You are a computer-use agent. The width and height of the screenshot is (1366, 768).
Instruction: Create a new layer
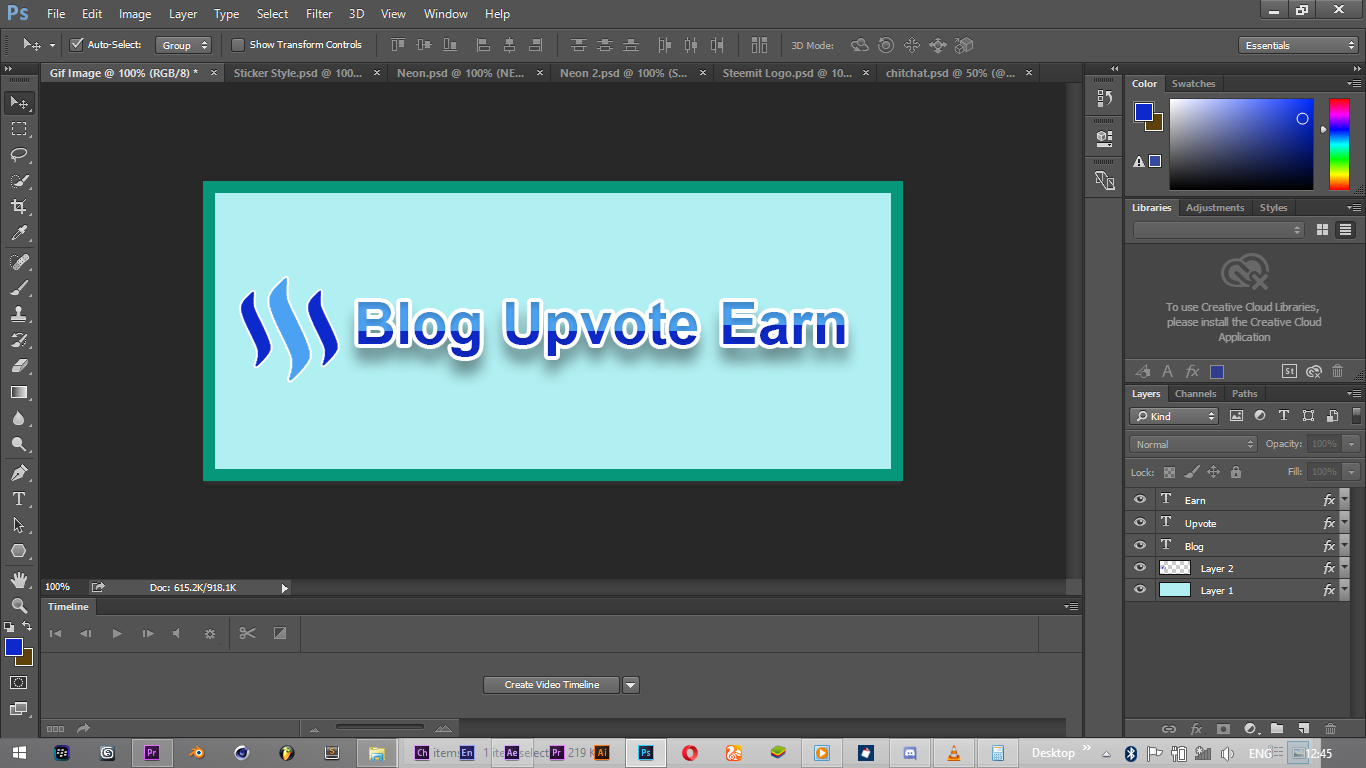click(1303, 729)
